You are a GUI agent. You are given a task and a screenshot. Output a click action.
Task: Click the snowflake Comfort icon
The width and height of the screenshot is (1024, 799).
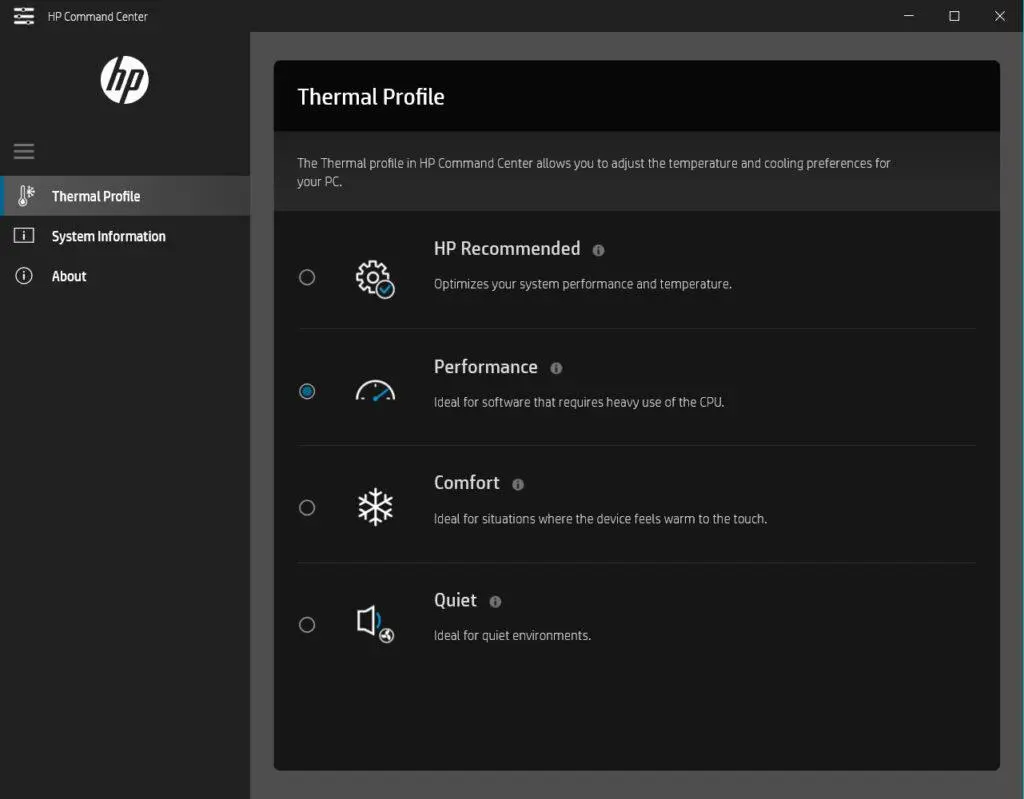pos(376,507)
